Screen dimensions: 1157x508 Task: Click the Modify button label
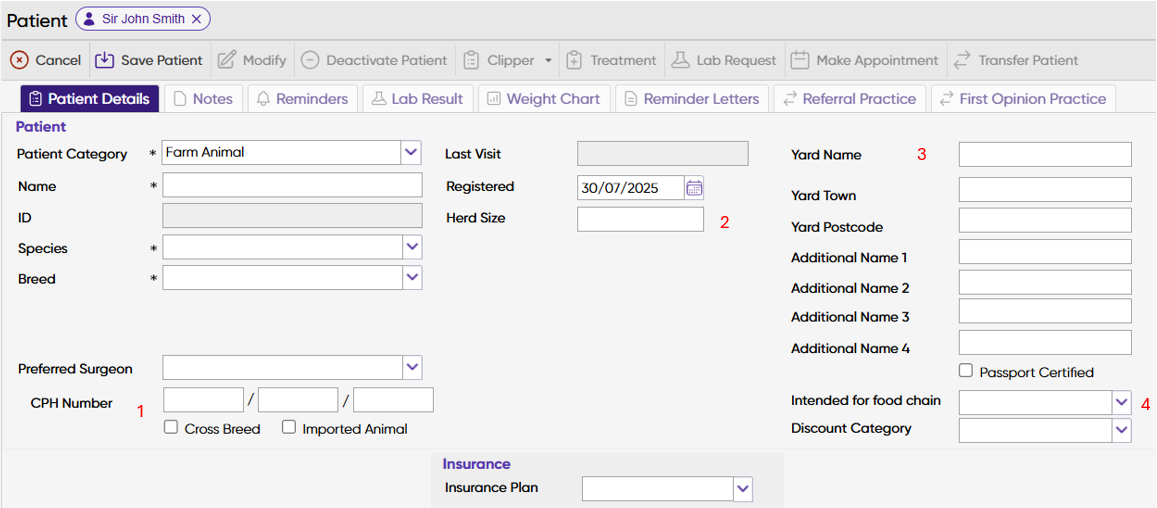pyautogui.click(x=264, y=61)
